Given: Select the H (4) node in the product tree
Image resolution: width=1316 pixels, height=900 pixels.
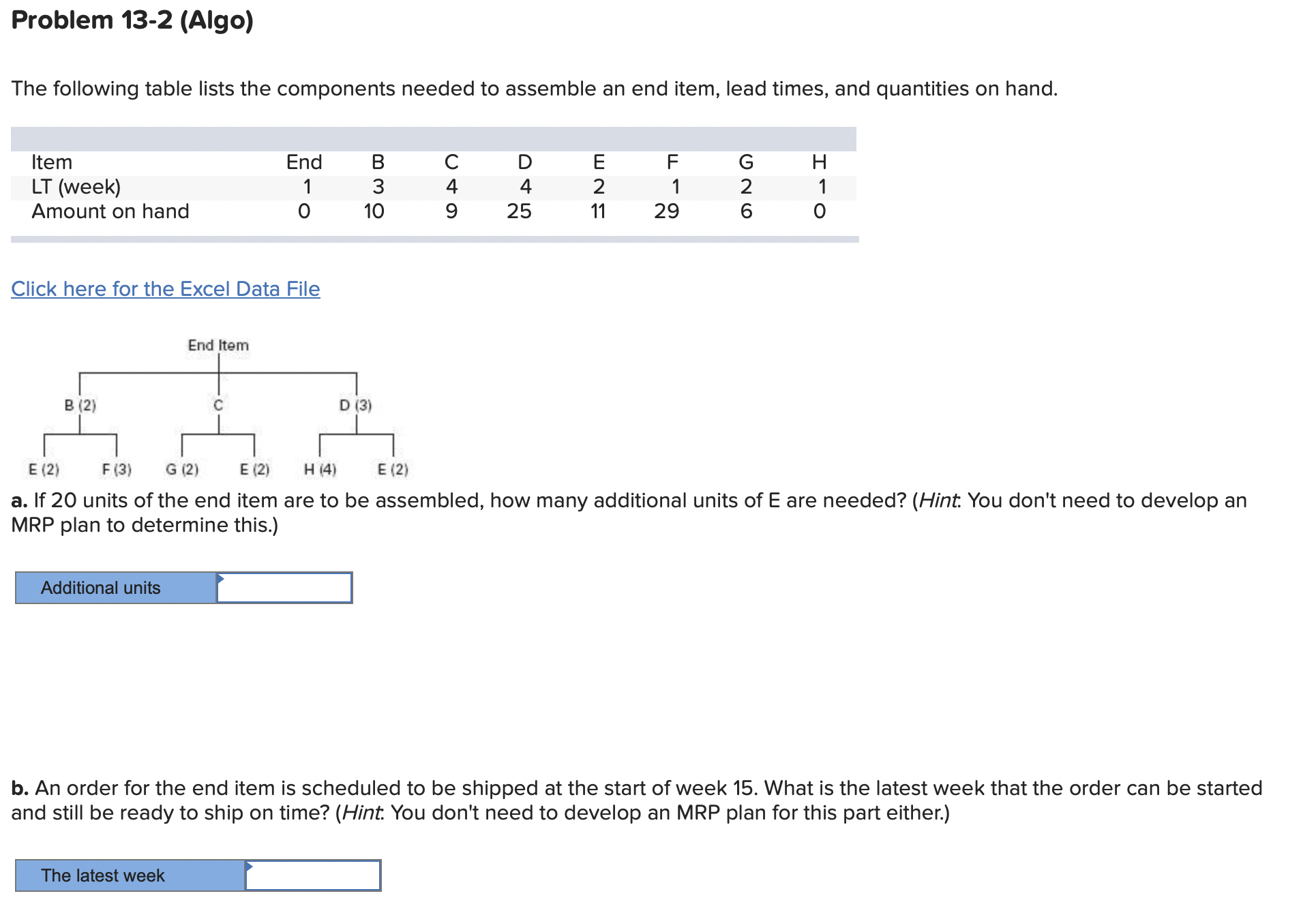Looking at the screenshot, I should pos(320,468).
